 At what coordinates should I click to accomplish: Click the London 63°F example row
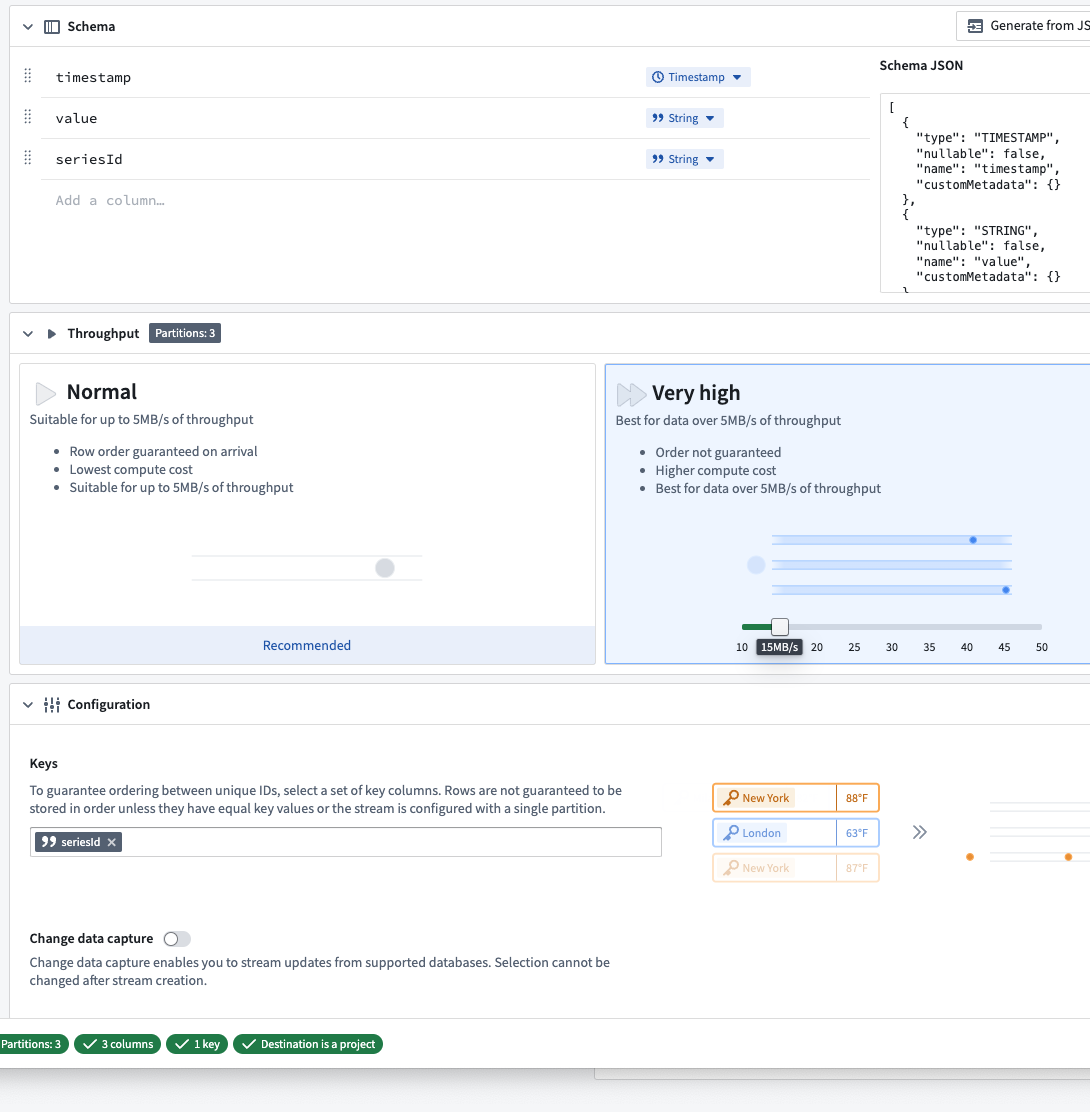click(796, 833)
